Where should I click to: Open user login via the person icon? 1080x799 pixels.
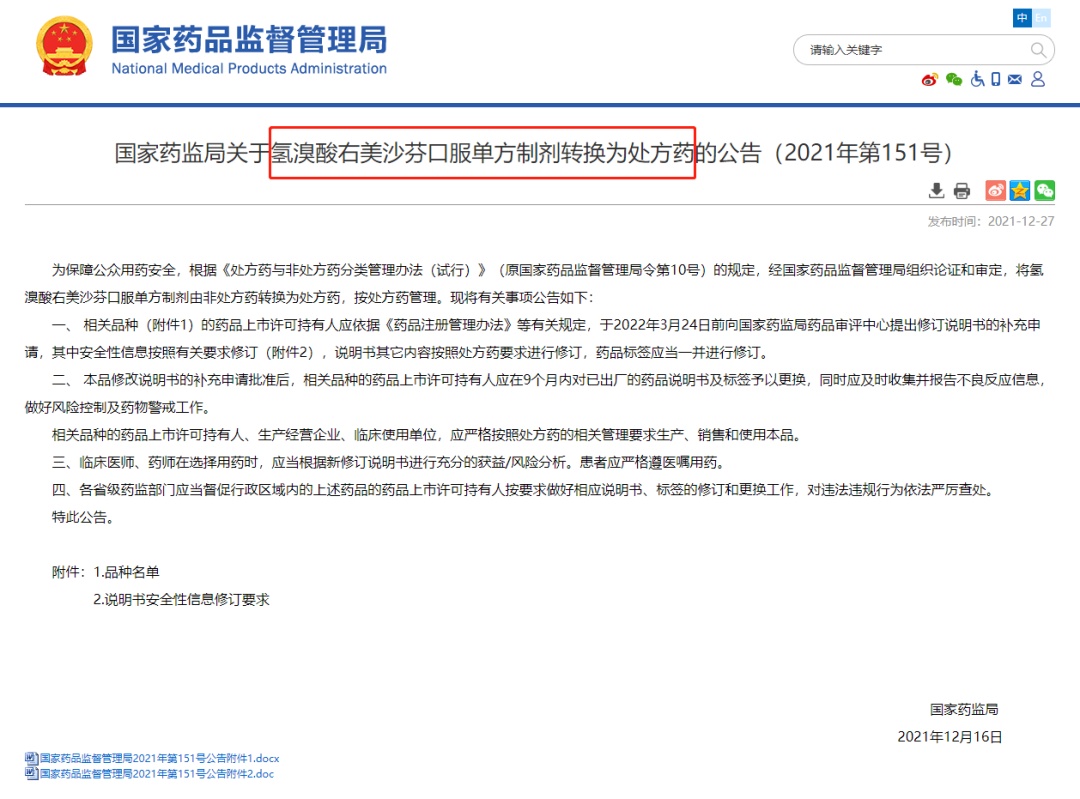pos(1038,80)
